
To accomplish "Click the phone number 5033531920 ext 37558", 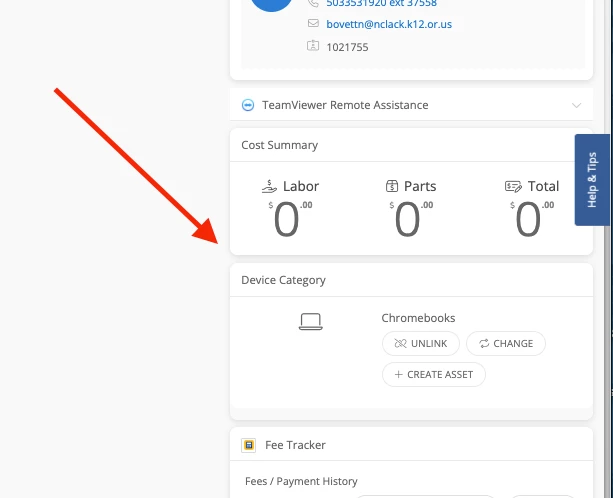I will tap(381, 4).
